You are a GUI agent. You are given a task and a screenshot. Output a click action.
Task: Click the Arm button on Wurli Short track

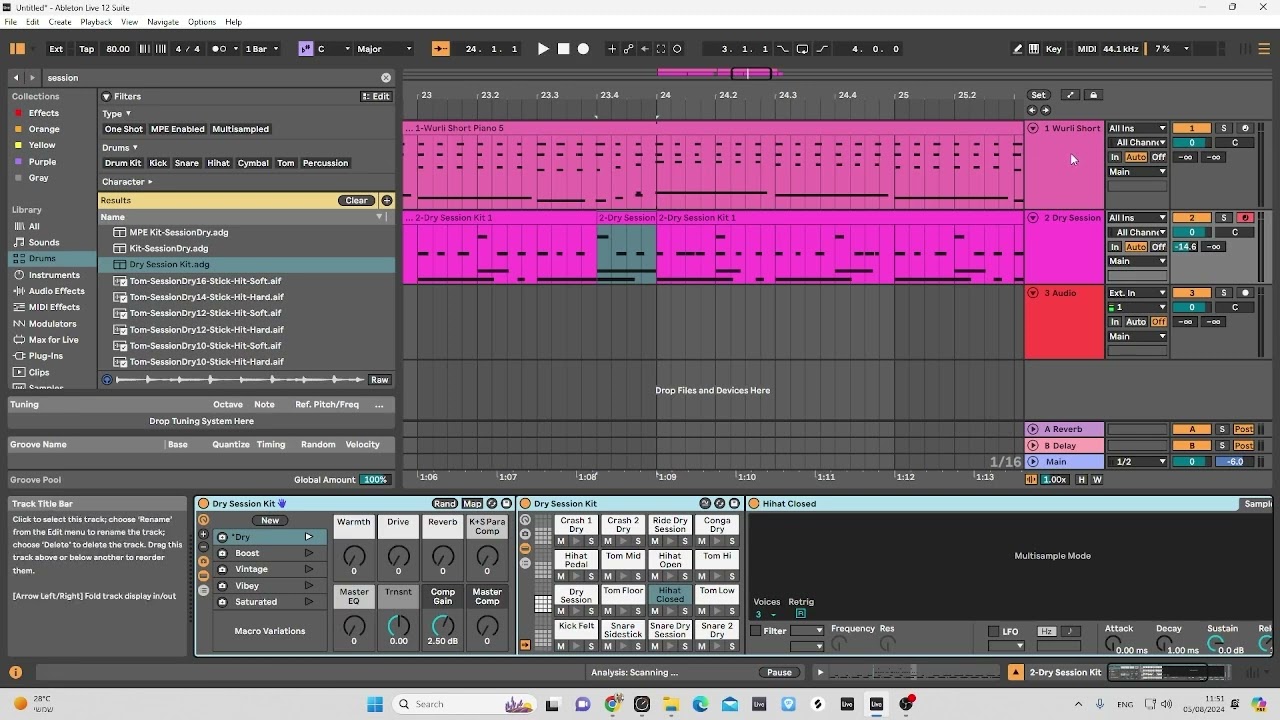pos(1245,129)
